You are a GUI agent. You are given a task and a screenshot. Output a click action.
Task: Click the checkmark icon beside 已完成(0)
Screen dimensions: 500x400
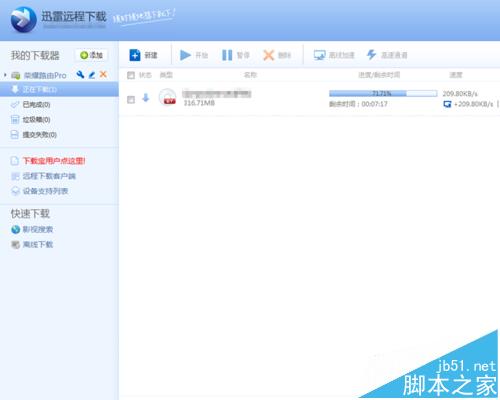click(15, 105)
